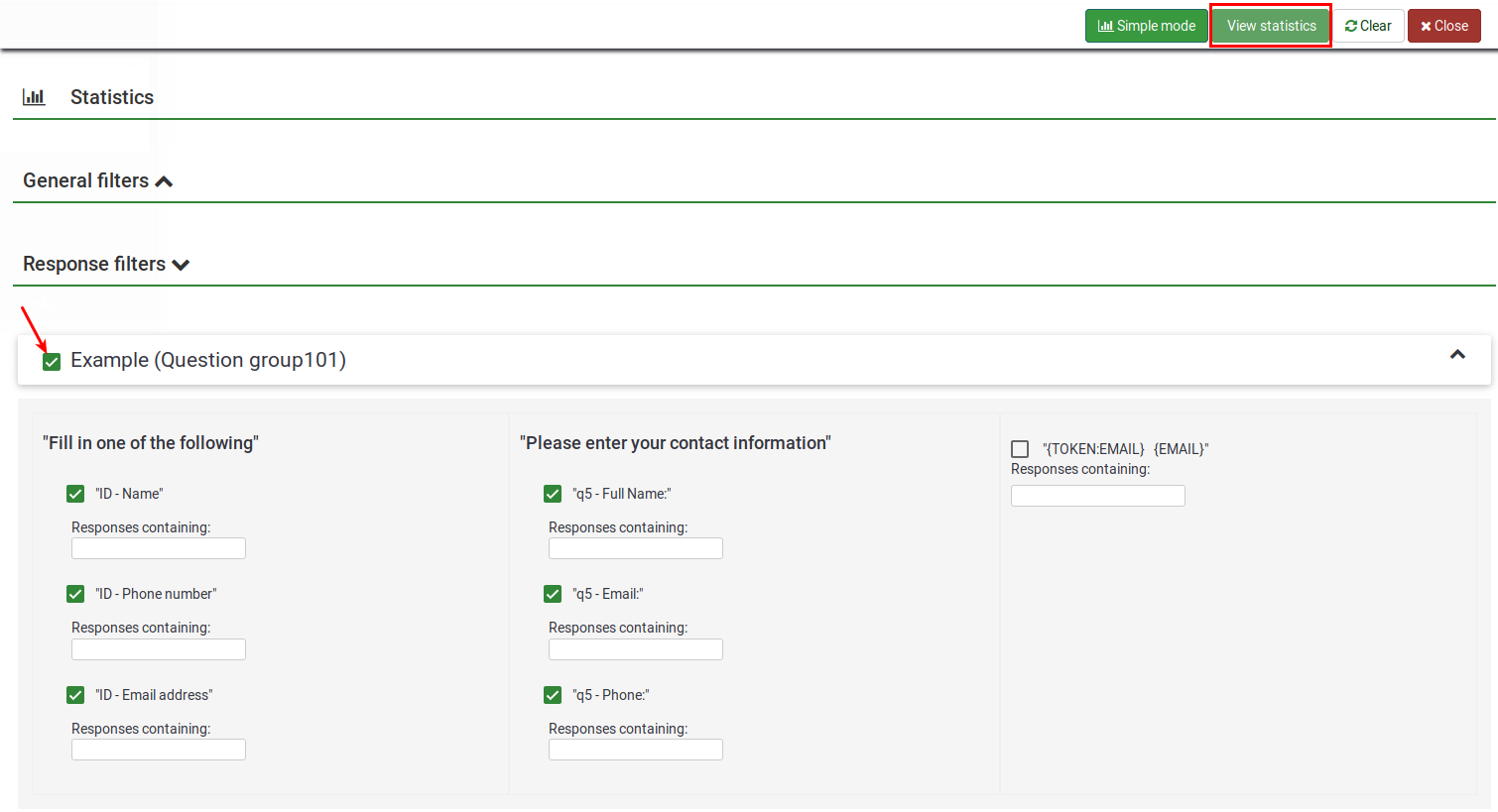This screenshot has height=812, width=1498.
Task: Click the red Close button
Action: 1443,26
